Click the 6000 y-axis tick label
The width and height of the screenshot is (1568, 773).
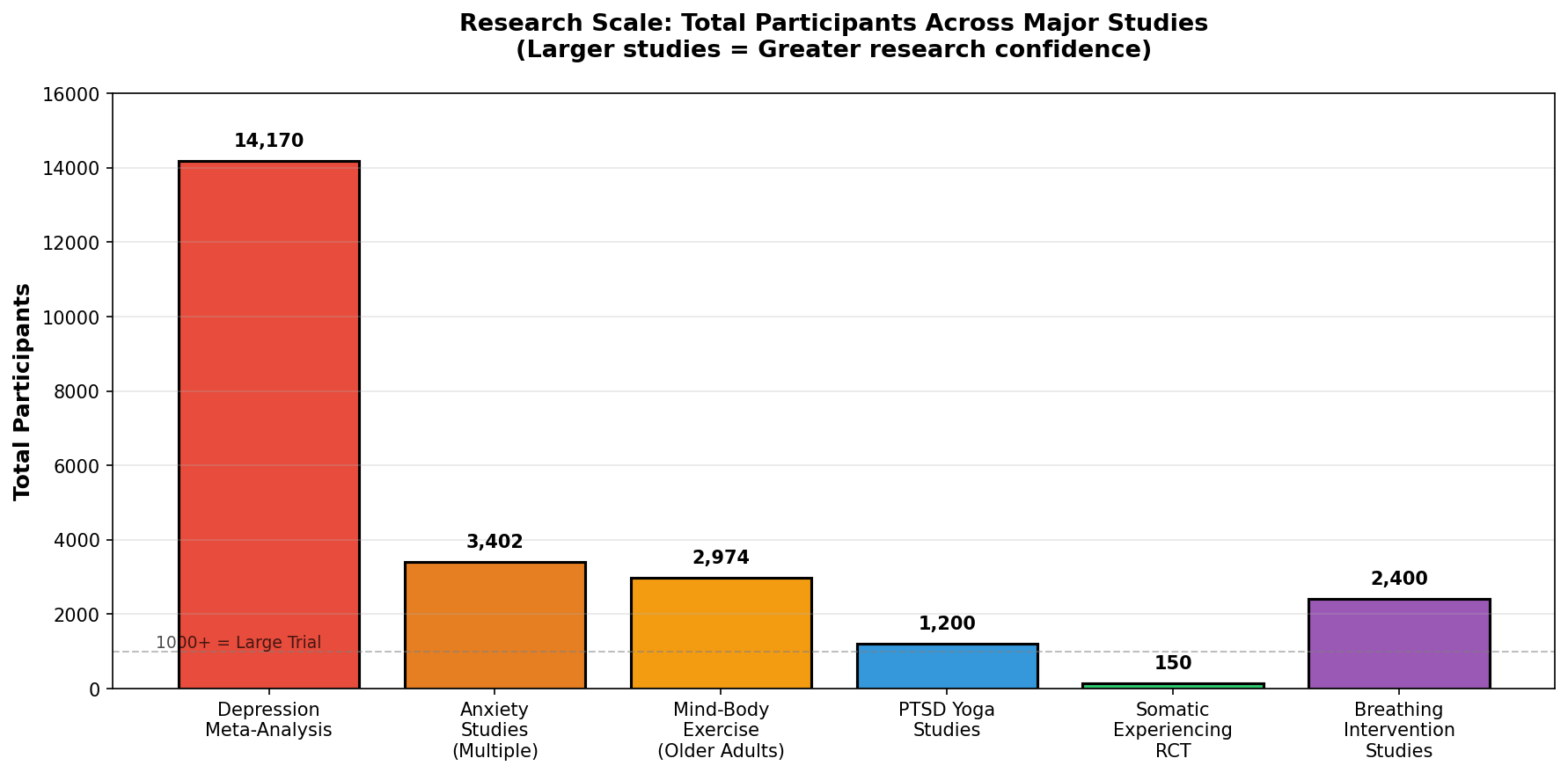(77, 465)
